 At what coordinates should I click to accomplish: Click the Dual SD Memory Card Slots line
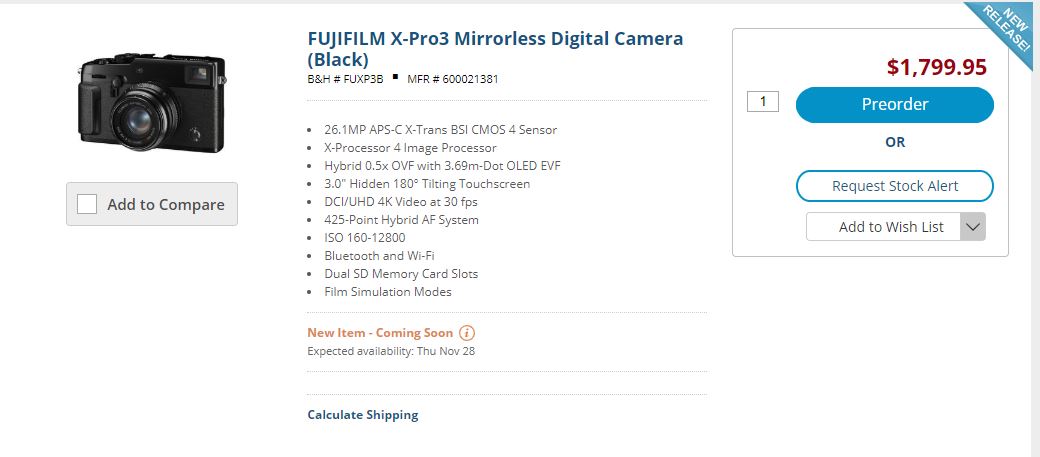401,274
